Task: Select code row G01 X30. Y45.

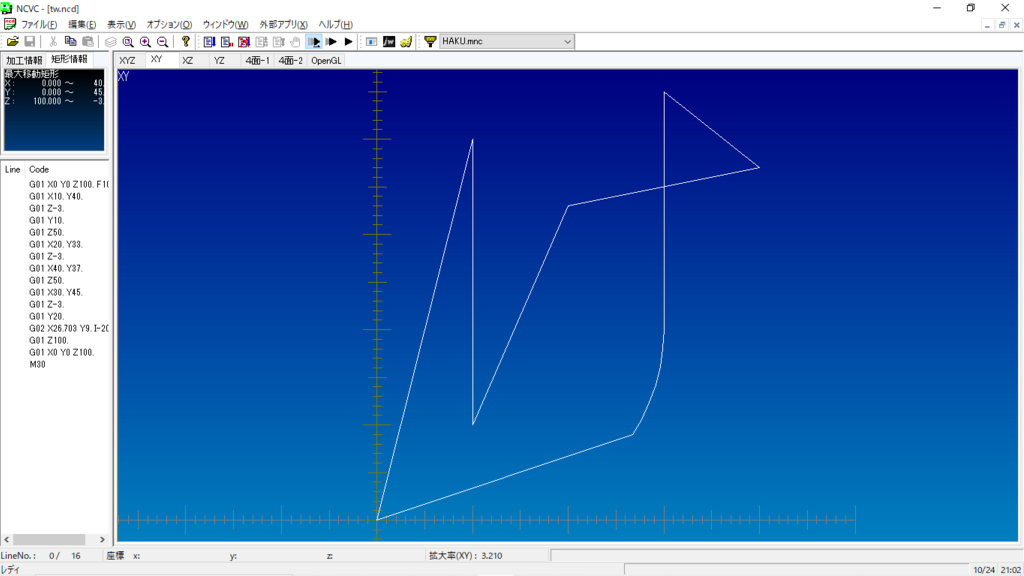Action: point(56,293)
